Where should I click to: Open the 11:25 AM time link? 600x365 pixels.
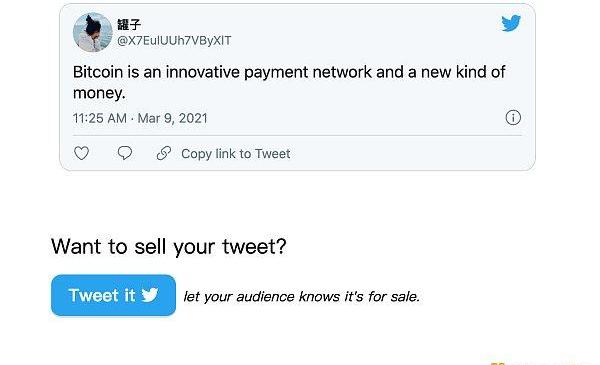(99, 118)
